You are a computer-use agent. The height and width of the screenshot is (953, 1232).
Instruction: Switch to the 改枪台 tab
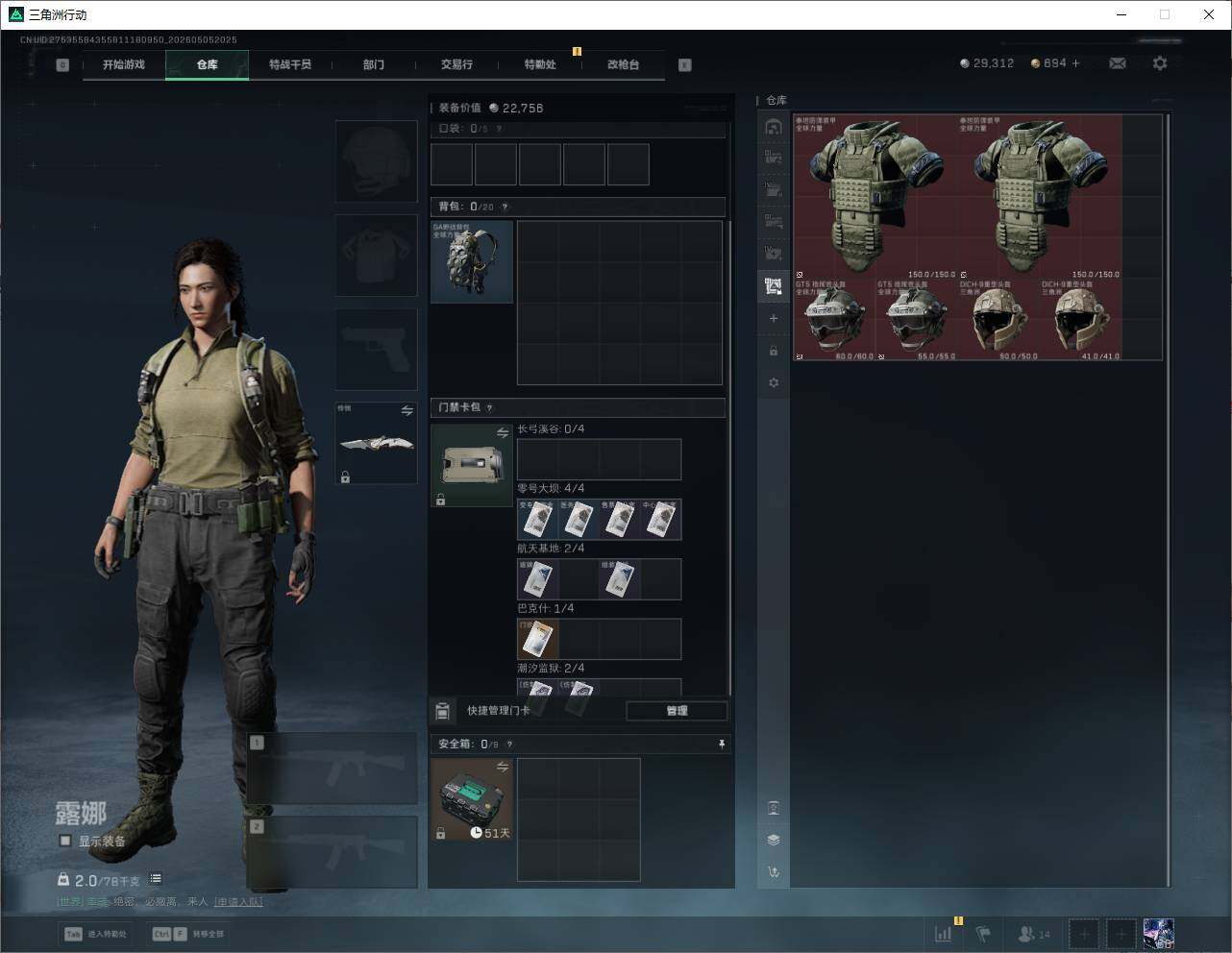[x=623, y=64]
